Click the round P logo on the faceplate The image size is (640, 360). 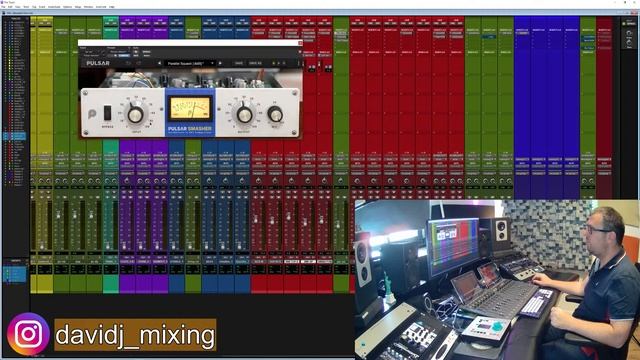[92, 114]
